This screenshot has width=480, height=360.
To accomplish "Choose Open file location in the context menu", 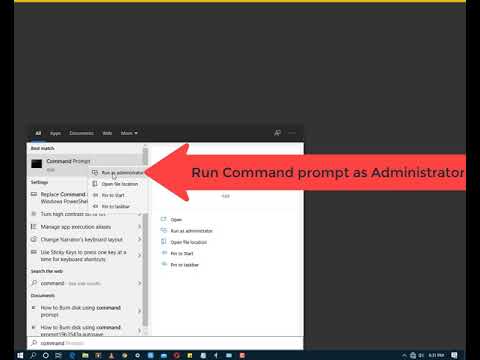I will pyautogui.click(x=118, y=184).
